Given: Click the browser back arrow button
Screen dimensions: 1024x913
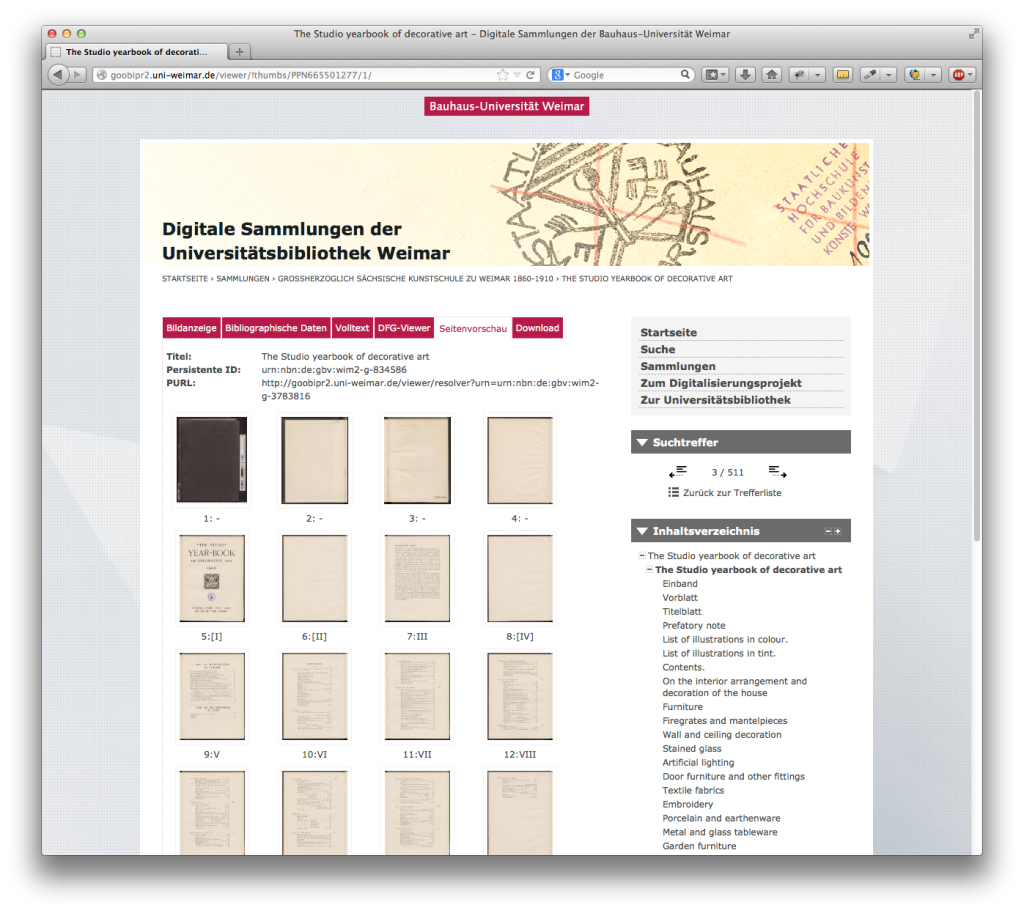Looking at the screenshot, I should (x=57, y=74).
